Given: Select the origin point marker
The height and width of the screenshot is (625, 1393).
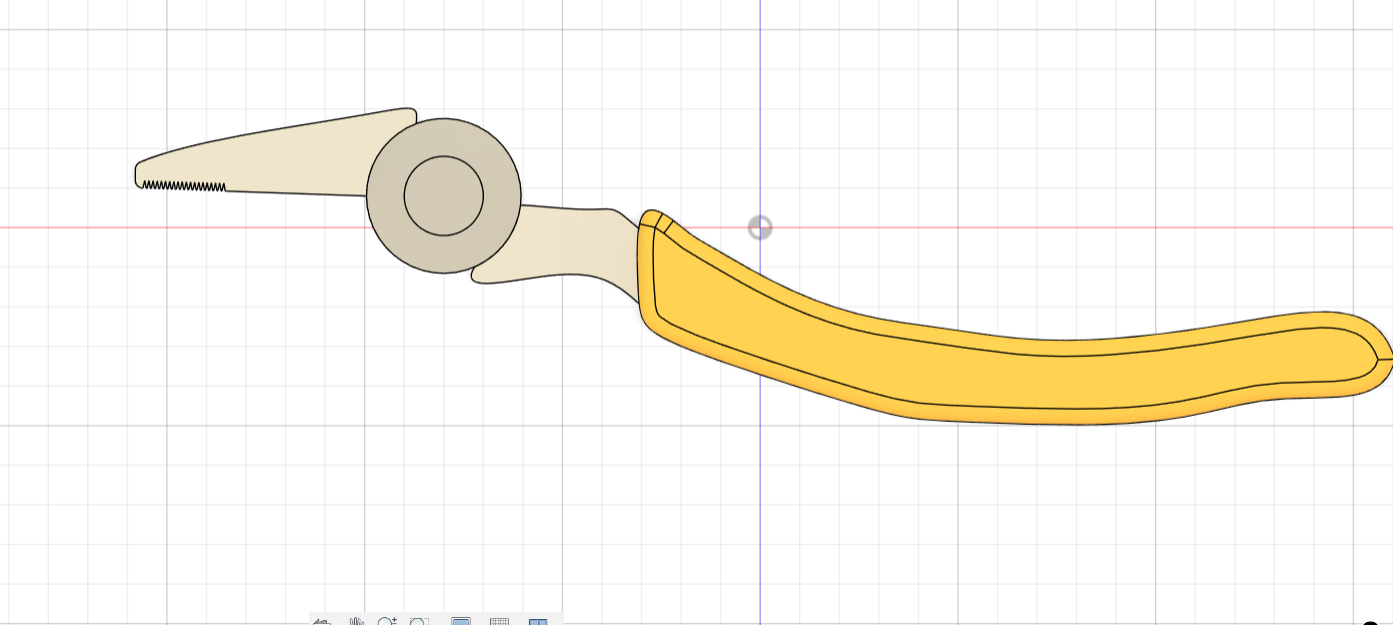Looking at the screenshot, I should 760,228.
